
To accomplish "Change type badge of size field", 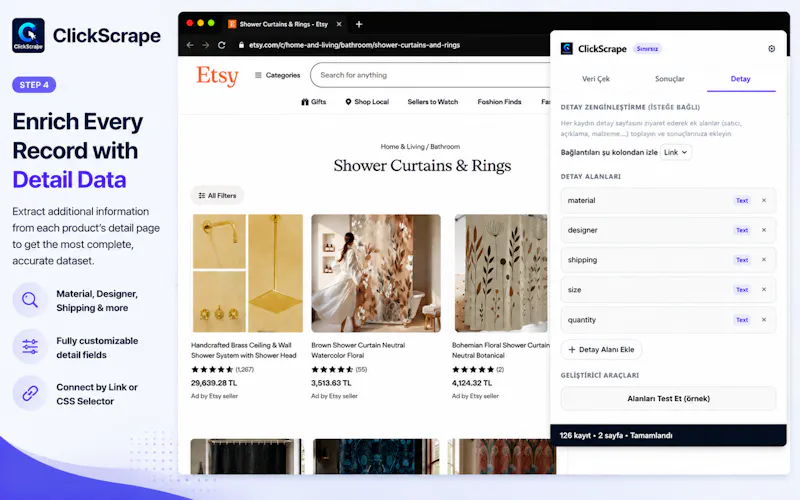I will coord(742,290).
